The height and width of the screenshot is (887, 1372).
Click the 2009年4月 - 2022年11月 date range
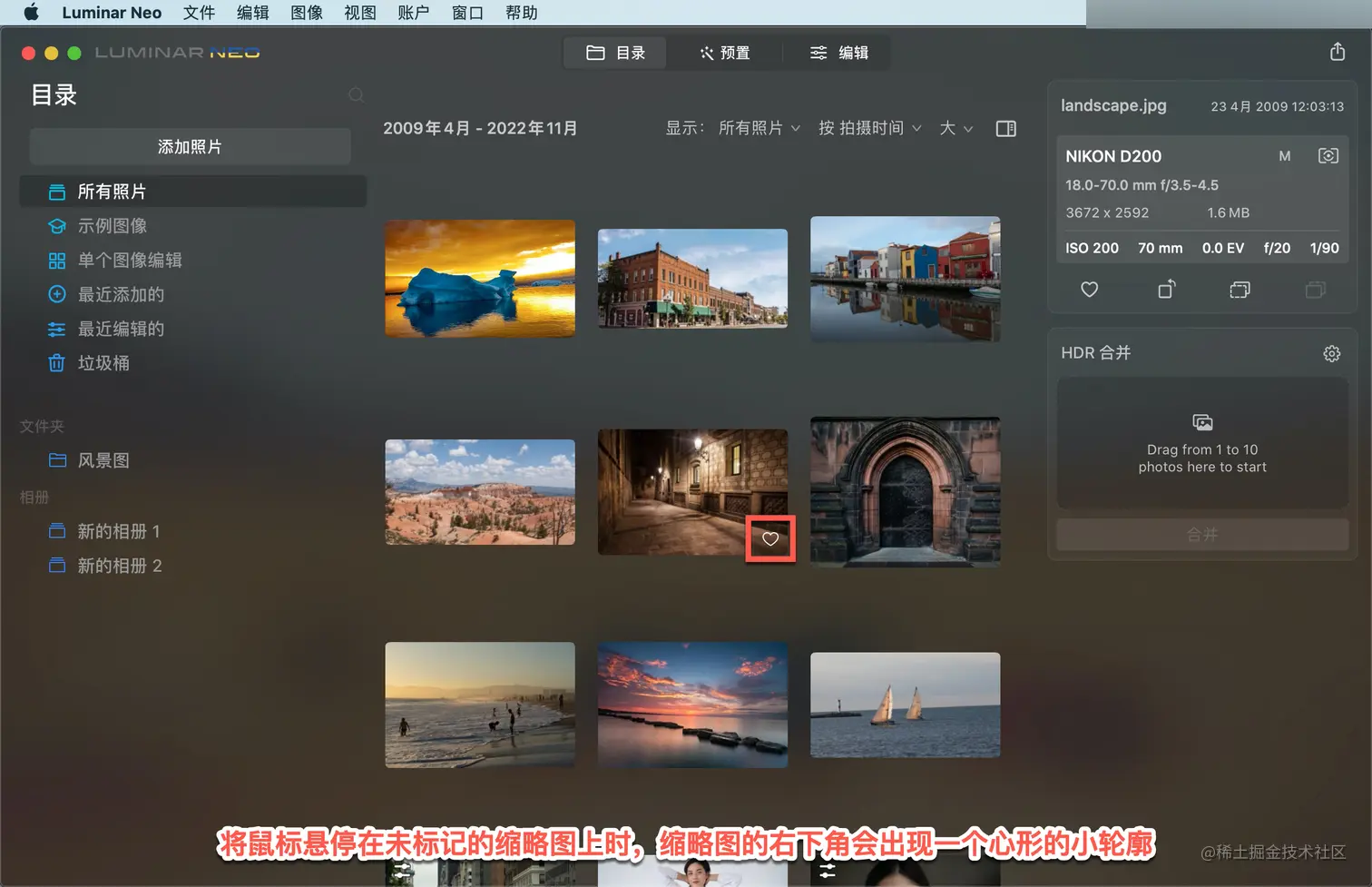[480, 128]
